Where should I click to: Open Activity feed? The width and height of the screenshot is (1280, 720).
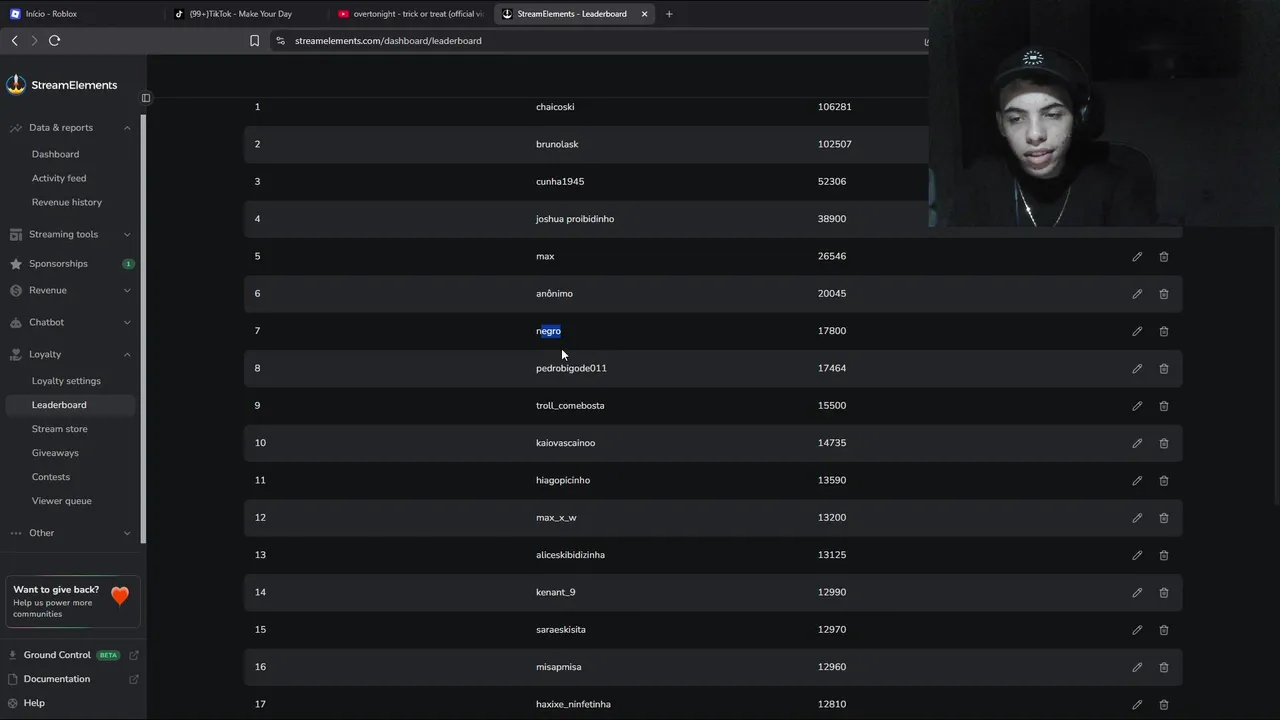pyautogui.click(x=59, y=178)
